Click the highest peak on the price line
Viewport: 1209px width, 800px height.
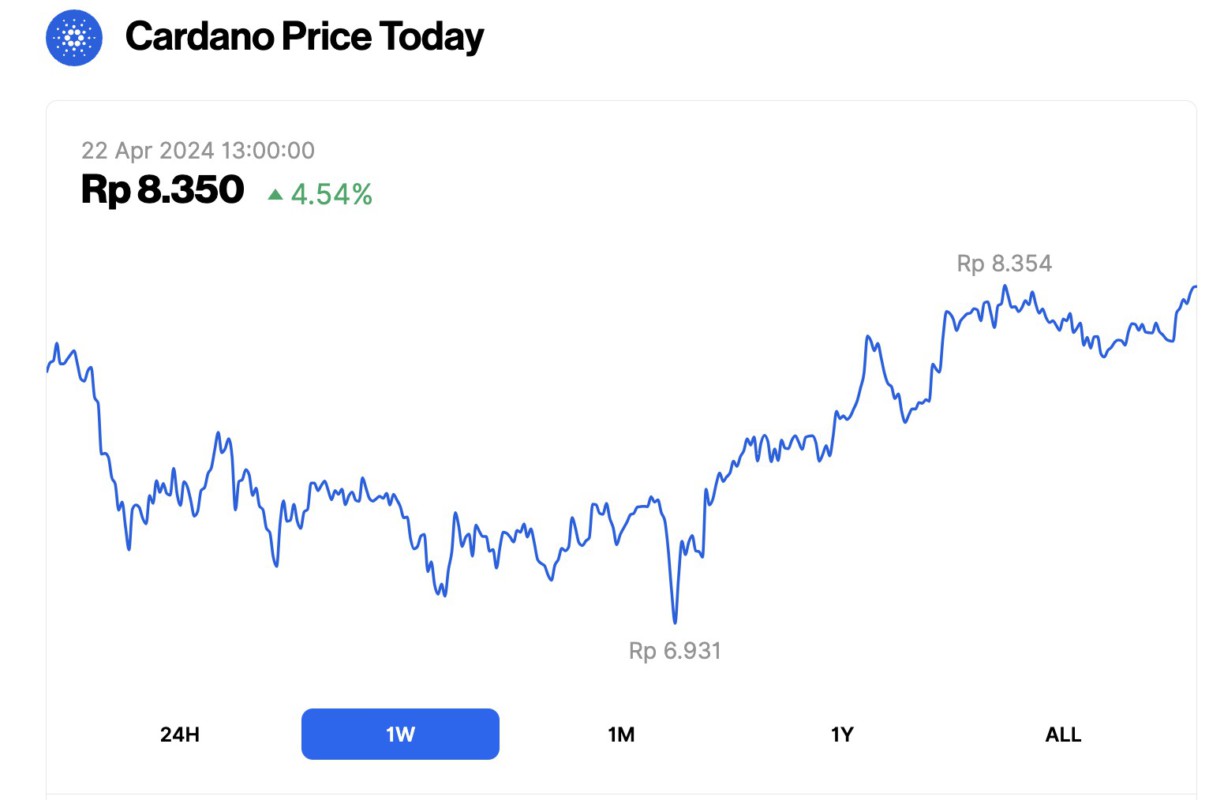pyautogui.click(x=1005, y=286)
